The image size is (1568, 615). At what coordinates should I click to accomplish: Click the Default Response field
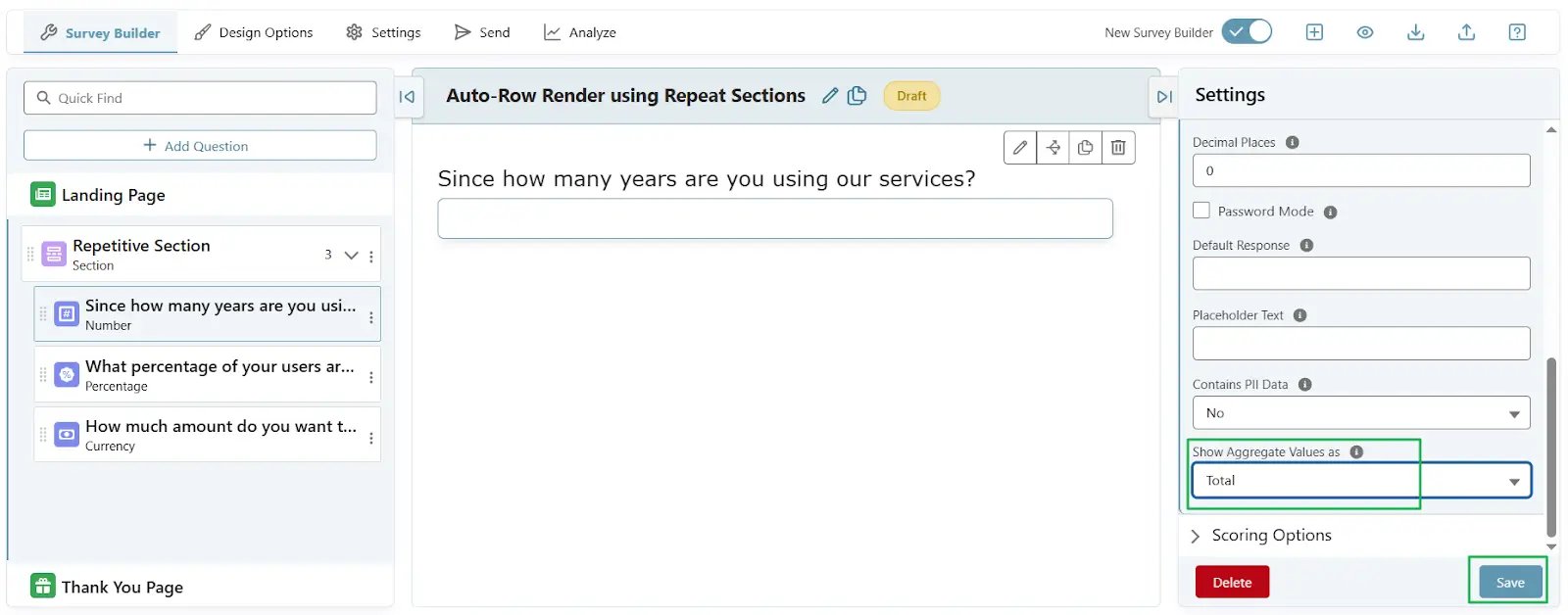[1361, 273]
